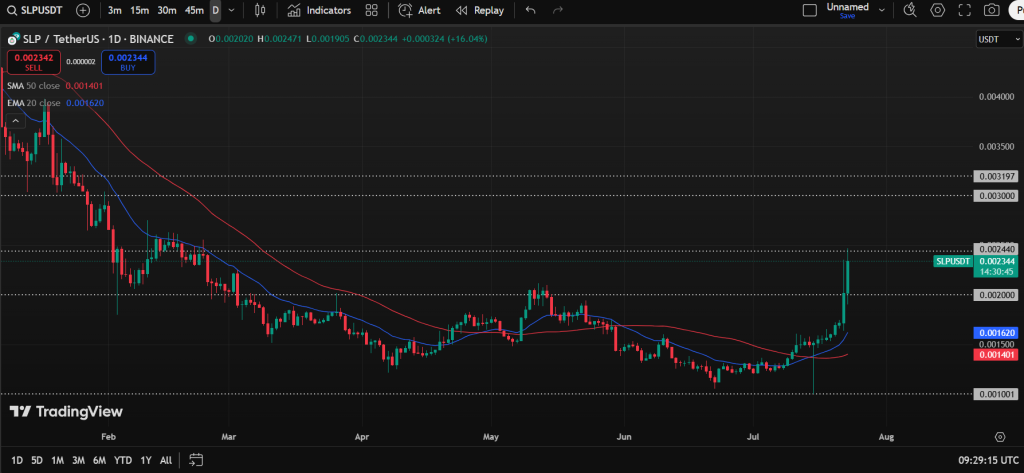Select the SMA 50 close indicator legend
Viewport: 1024px width, 473px height.
(55, 86)
